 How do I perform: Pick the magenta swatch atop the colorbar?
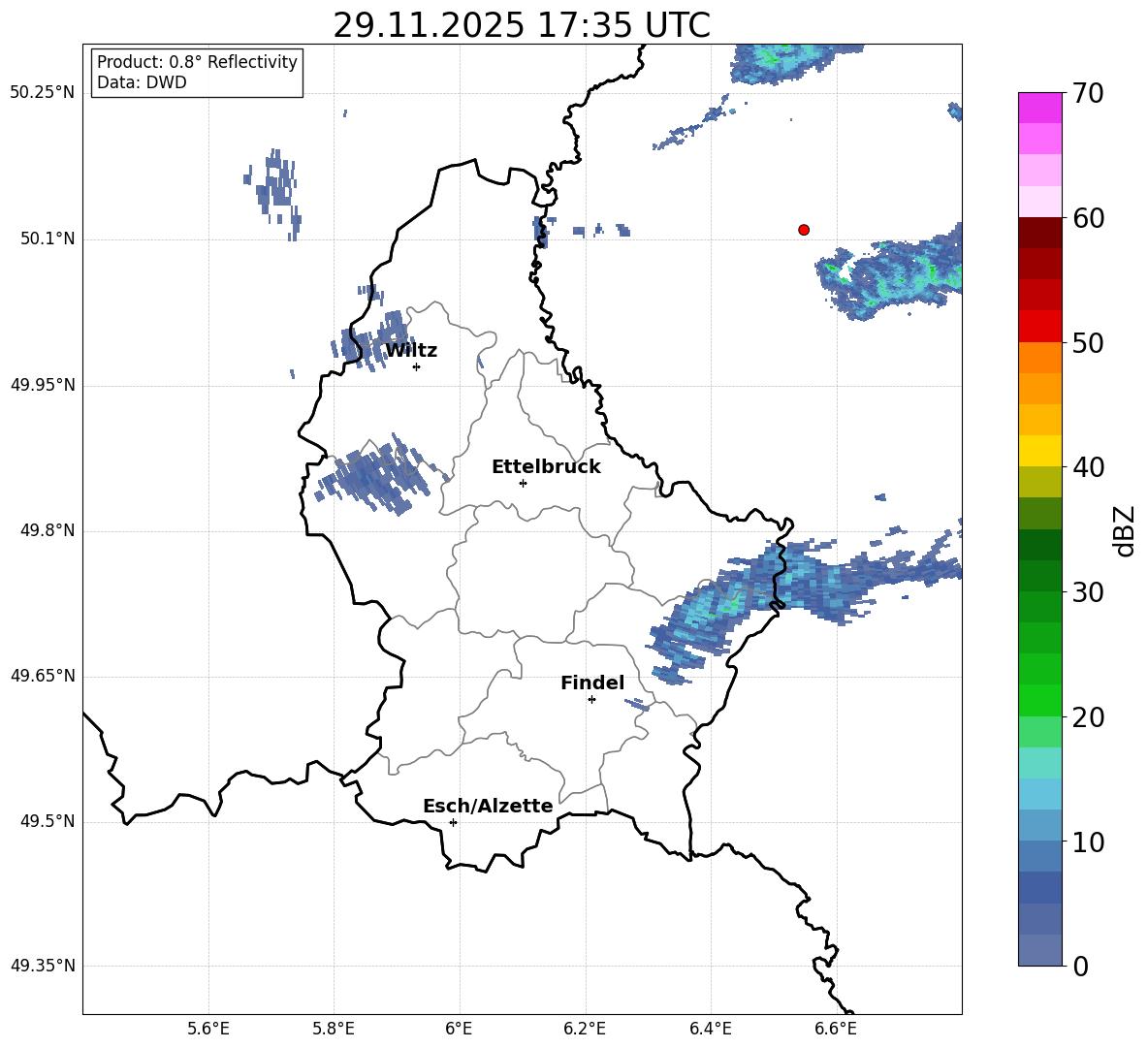pyautogui.click(x=1040, y=108)
